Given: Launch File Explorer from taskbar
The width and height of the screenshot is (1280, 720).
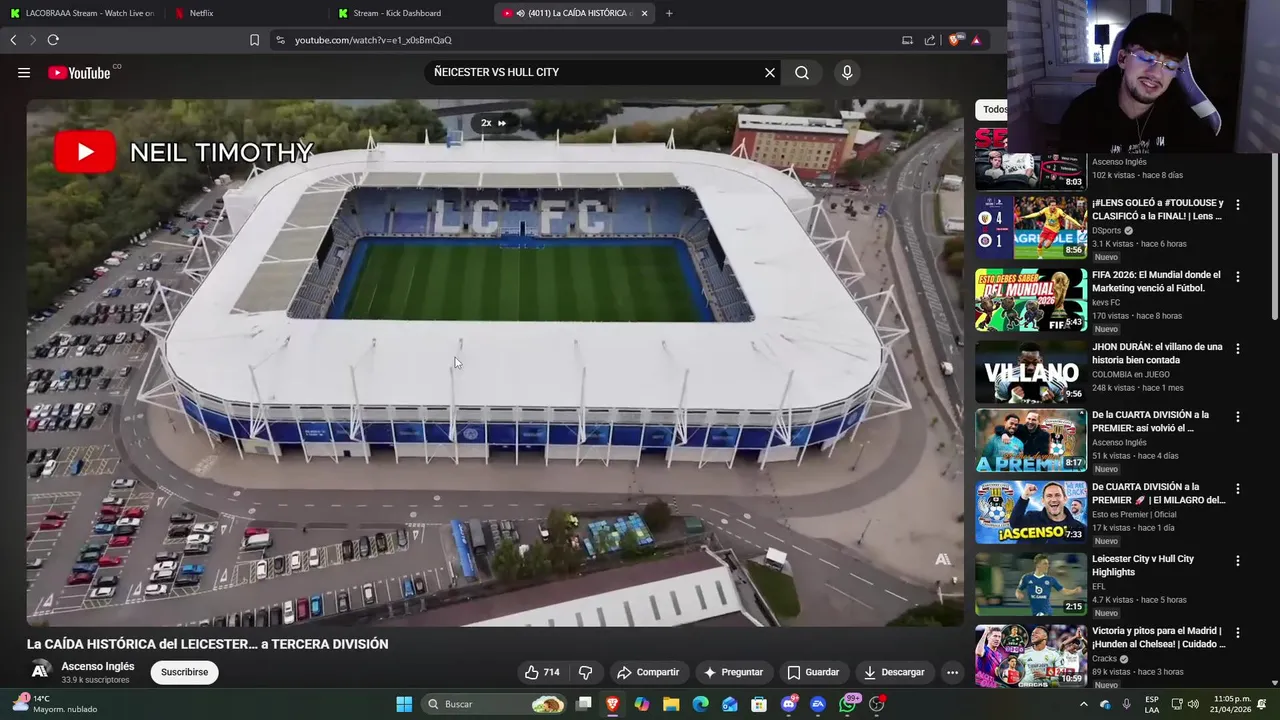Looking at the screenshot, I should (x=671, y=704).
